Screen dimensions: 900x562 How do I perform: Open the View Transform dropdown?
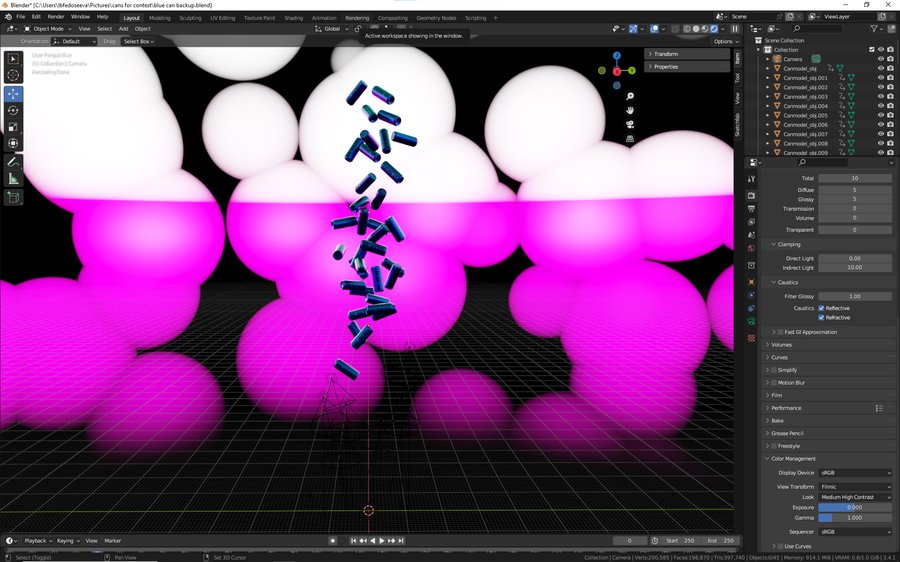click(x=855, y=486)
